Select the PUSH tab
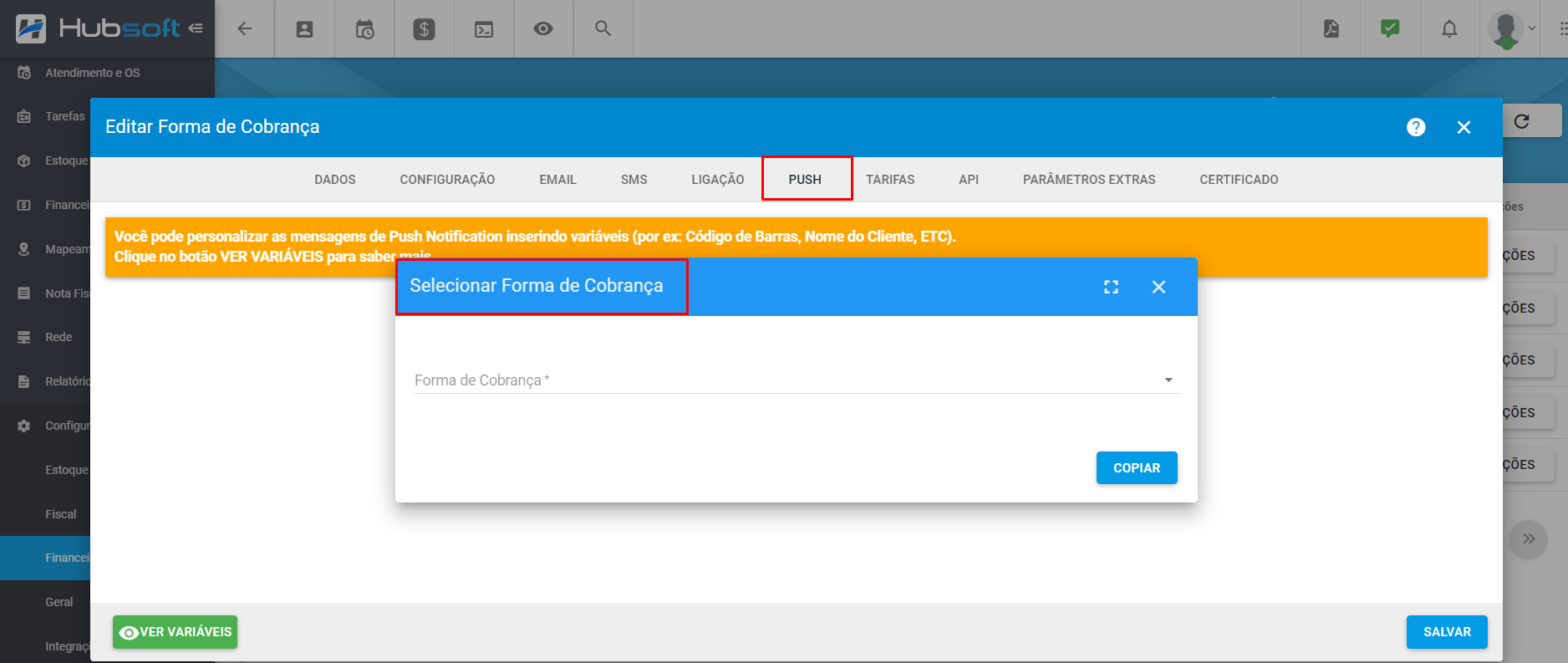 tap(805, 180)
